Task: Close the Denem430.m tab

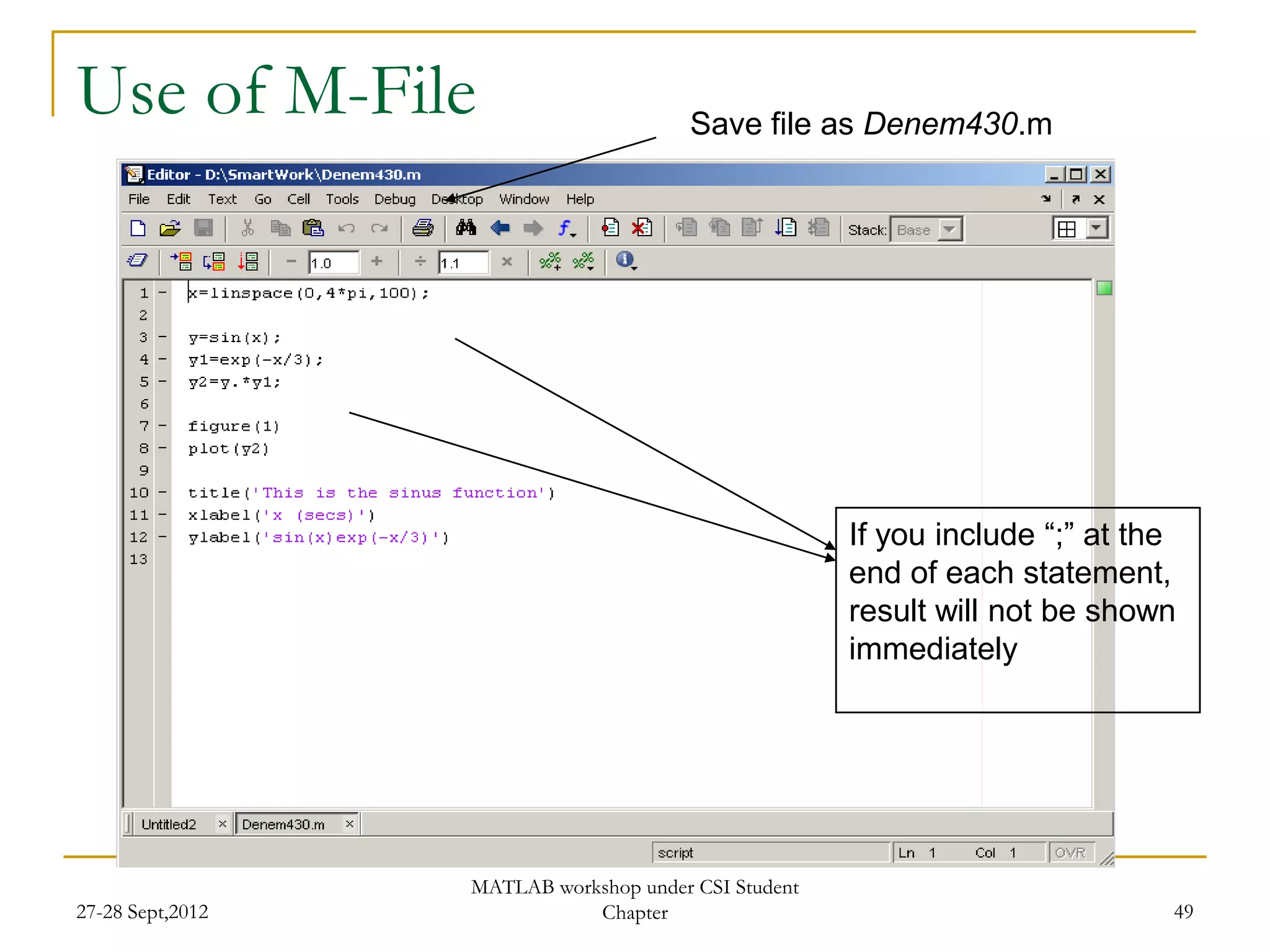Action: tap(349, 823)
